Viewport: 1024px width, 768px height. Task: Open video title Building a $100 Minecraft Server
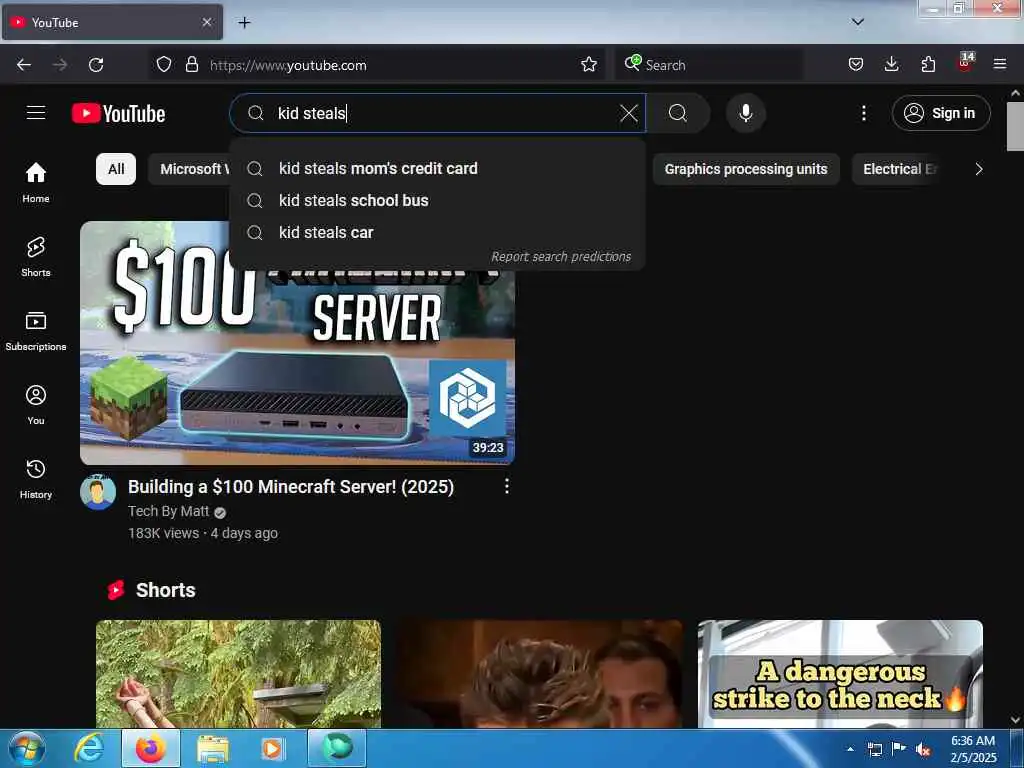click(x=291, y=487)
